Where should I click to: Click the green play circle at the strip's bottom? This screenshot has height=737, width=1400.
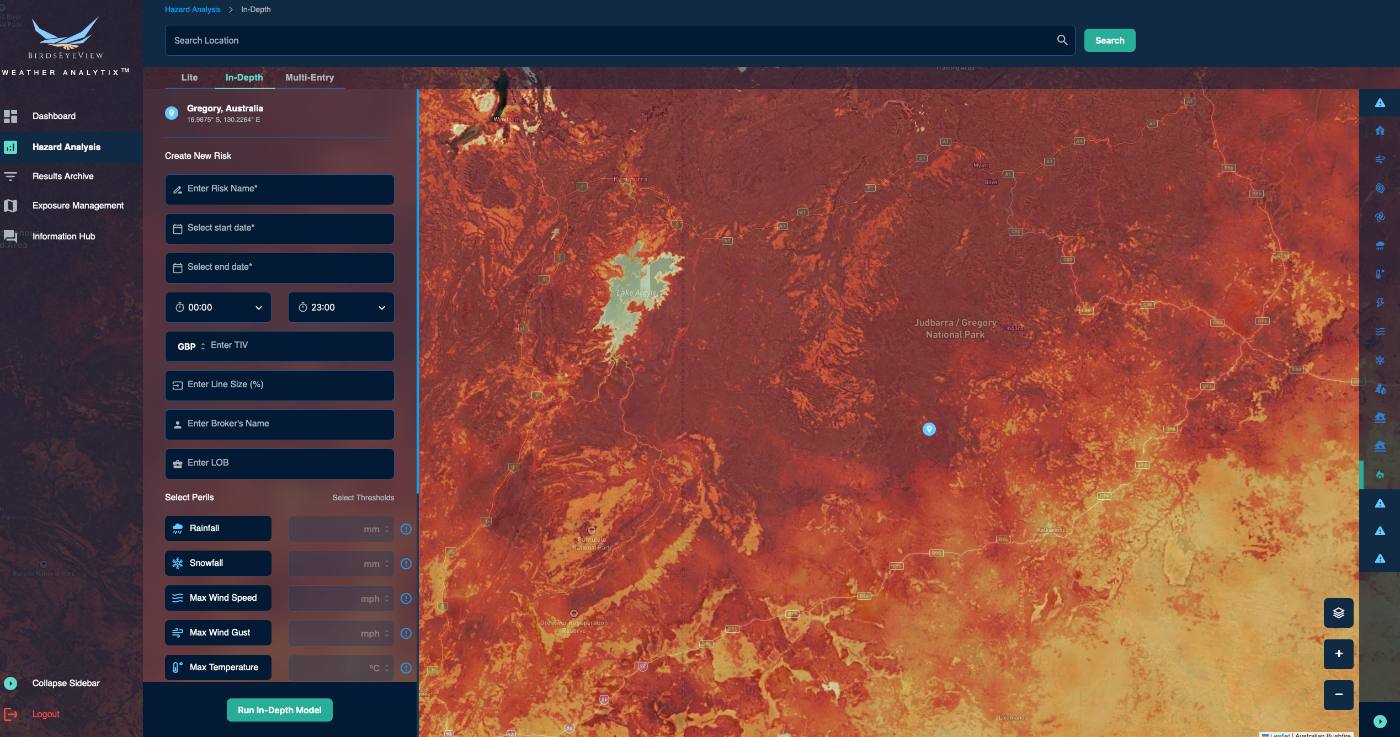click(x=1380, y=721)
